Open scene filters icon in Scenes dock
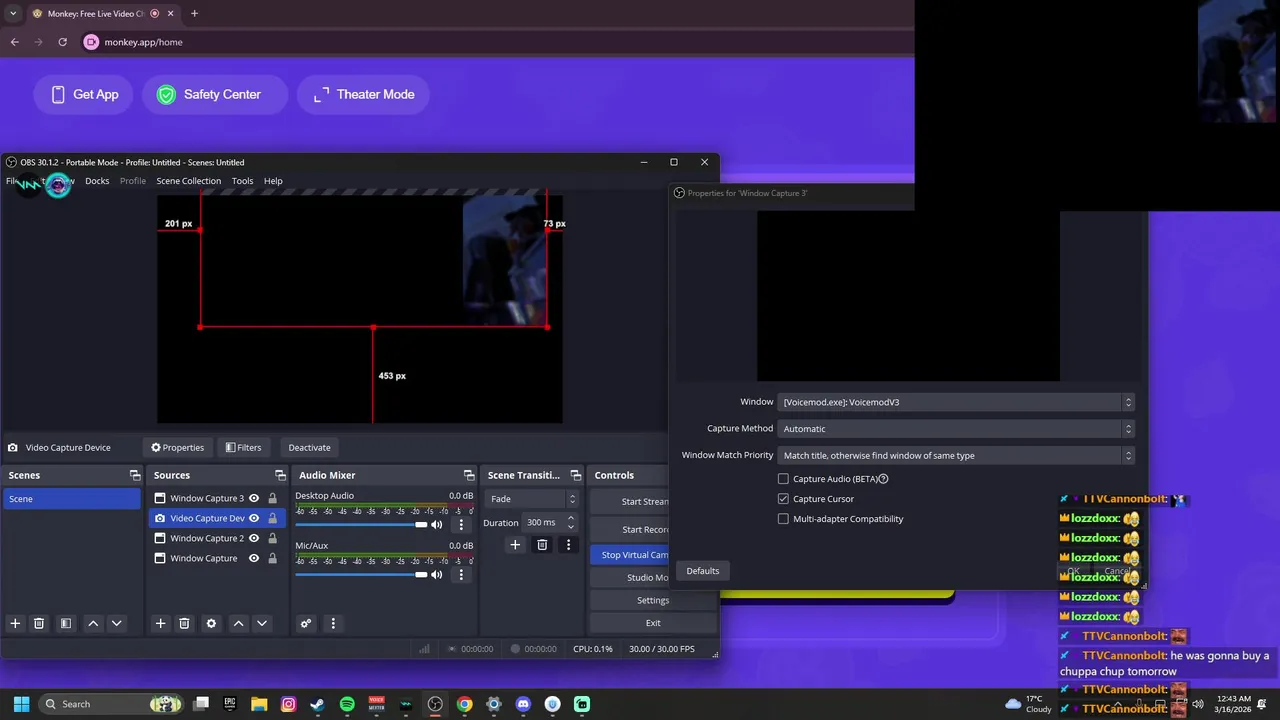The width and height of the screenshot is (1280, 720). tap(66, 623)
